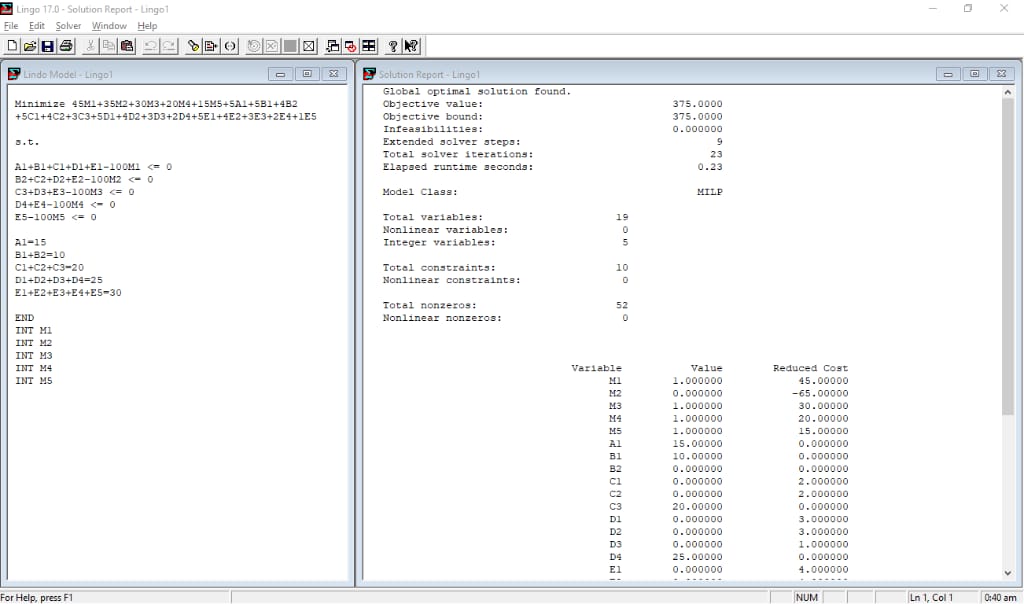Paste using the clipboard toolbar icon

[127, 46]
